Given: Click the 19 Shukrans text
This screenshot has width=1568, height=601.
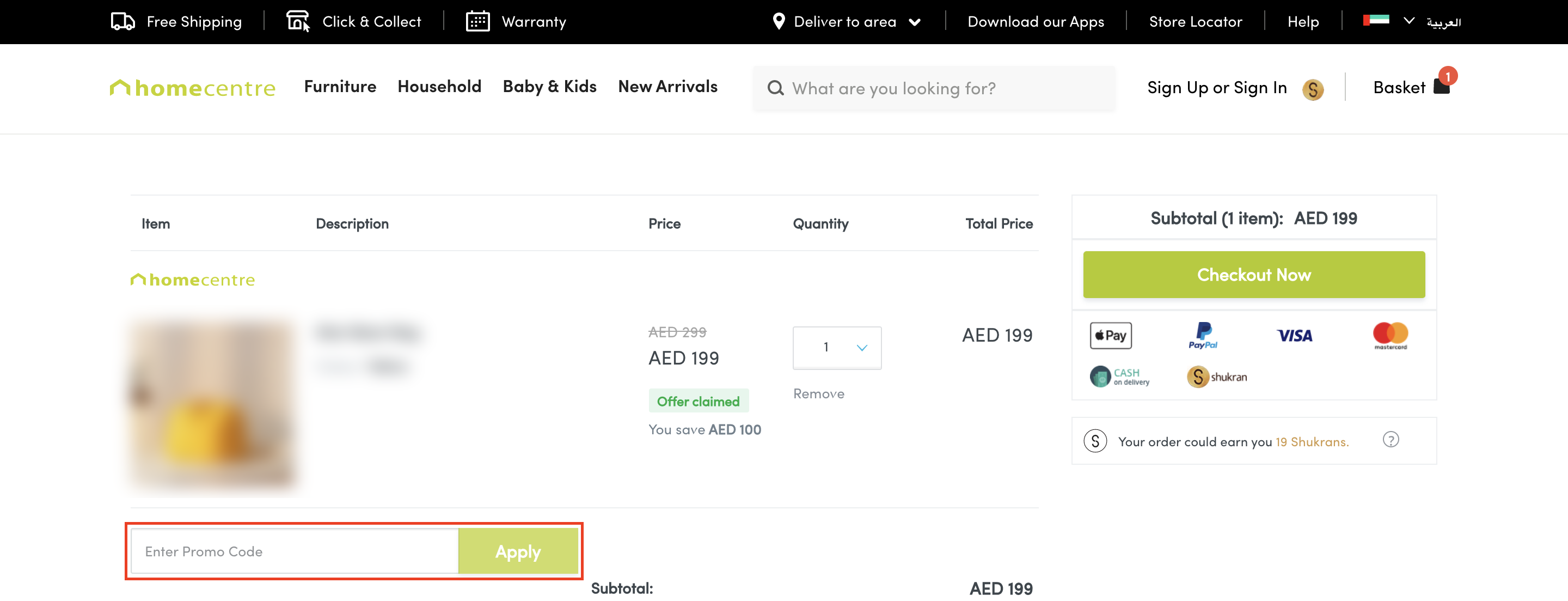Looking at the screenshot, I should pos(1312,442).
